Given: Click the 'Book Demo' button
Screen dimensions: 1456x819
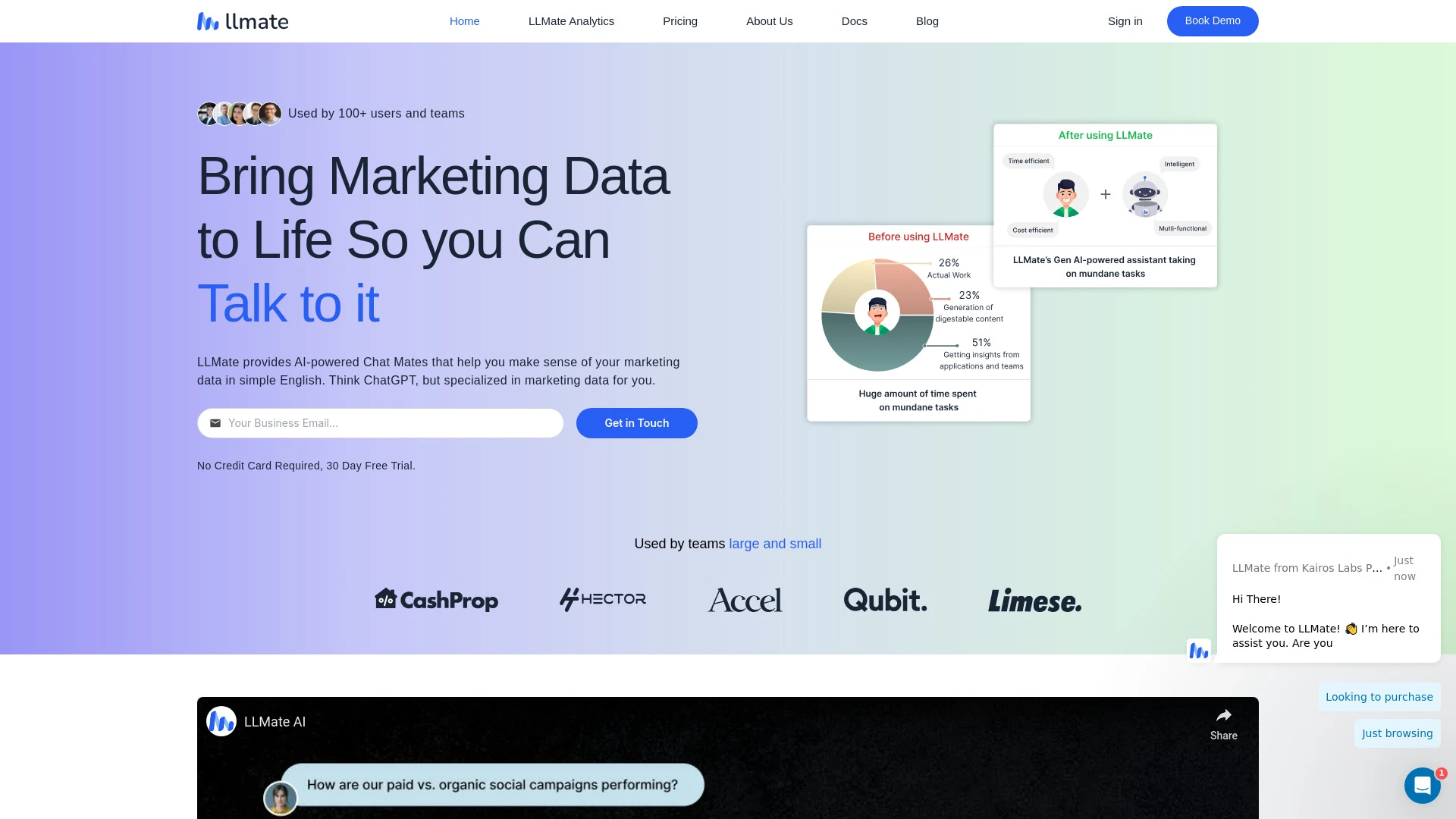Looking at the screenshot, I should pyautogui.click(x=1212, y=20).
